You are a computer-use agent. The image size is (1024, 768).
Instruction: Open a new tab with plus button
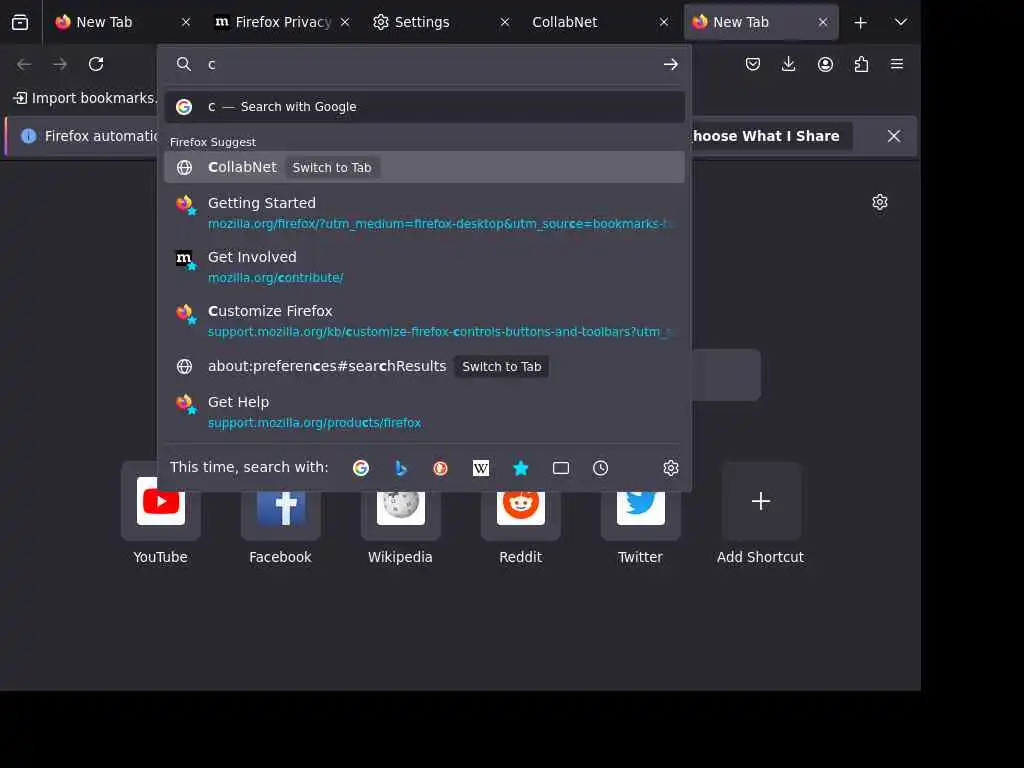tap(861, 22)
